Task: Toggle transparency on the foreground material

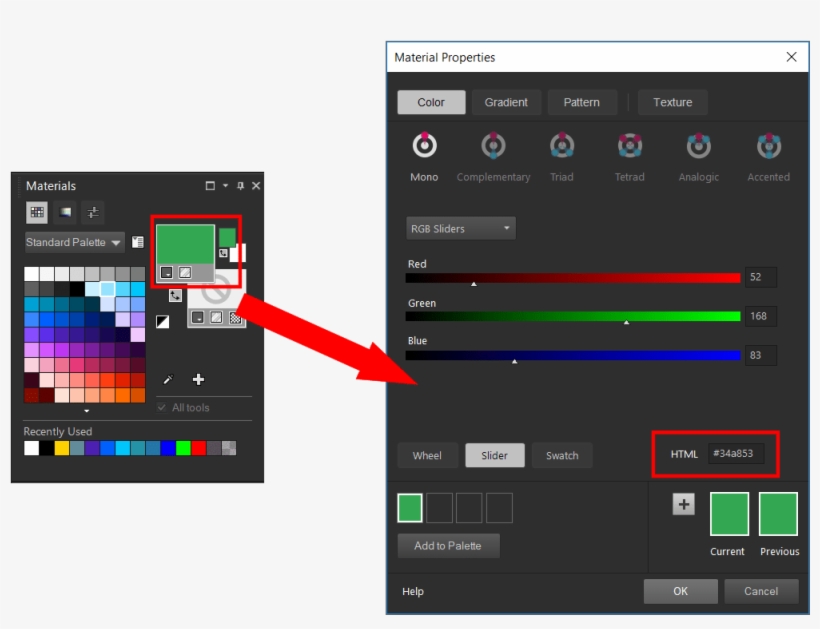Action: tap(185, 272)
